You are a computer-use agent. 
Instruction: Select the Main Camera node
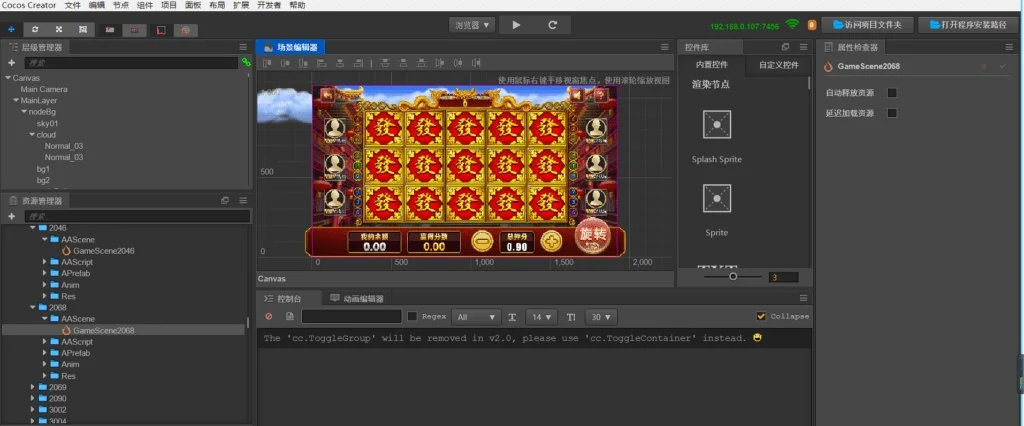point(44,89)
